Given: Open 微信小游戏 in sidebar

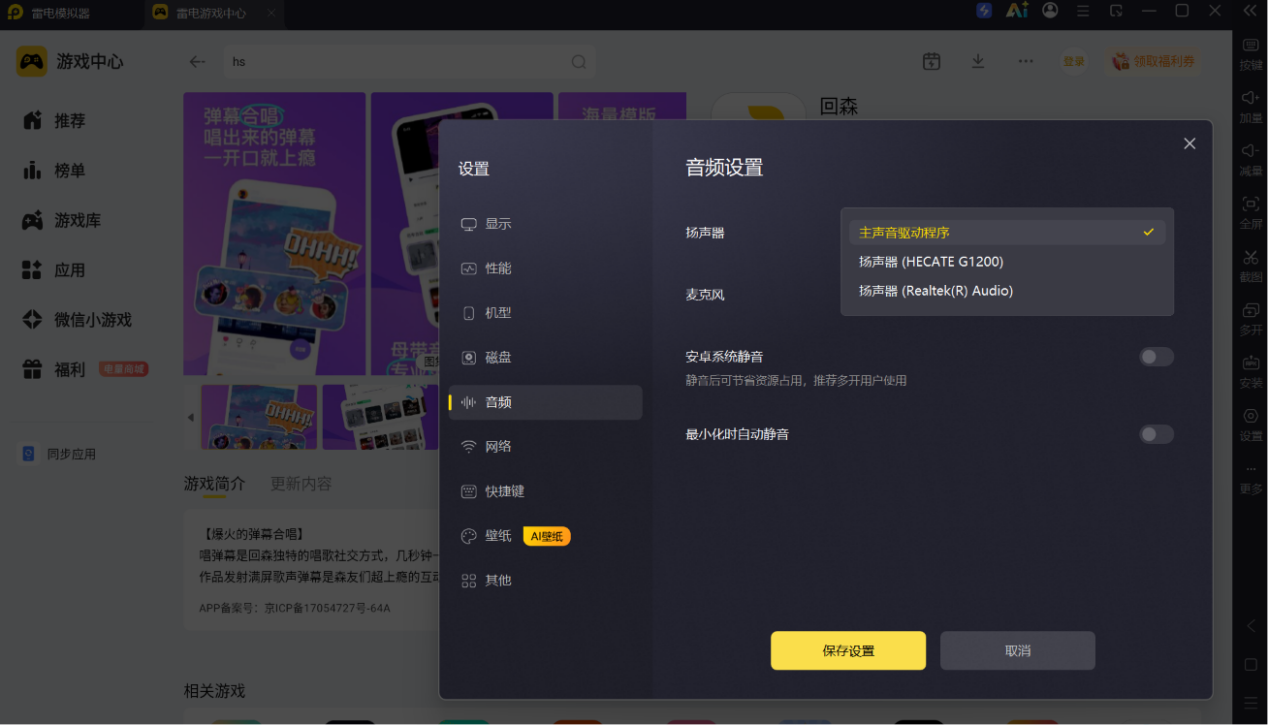Looking at the screenshot, I should pos(78,320).
